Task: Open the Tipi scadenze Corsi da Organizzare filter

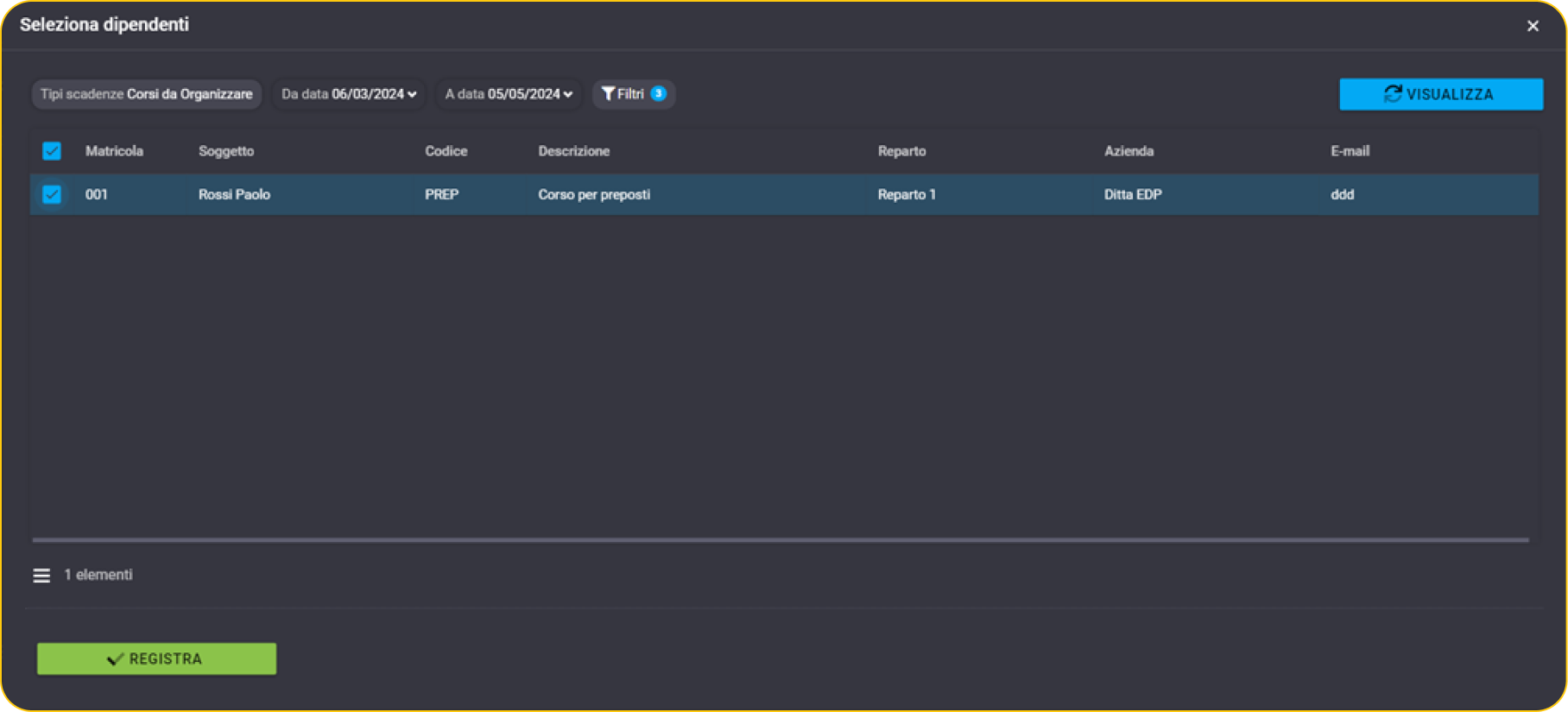Action: coord(147,94)
